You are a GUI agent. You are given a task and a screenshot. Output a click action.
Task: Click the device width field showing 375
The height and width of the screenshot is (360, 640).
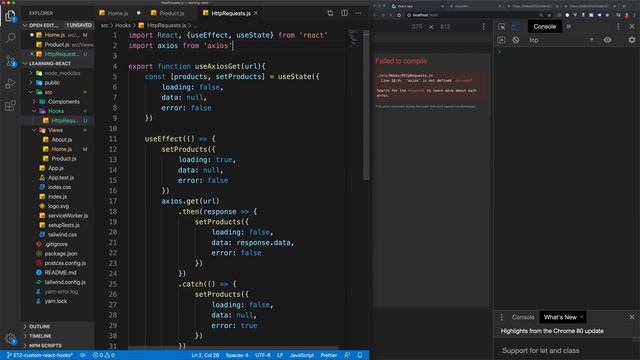point(417,27)
